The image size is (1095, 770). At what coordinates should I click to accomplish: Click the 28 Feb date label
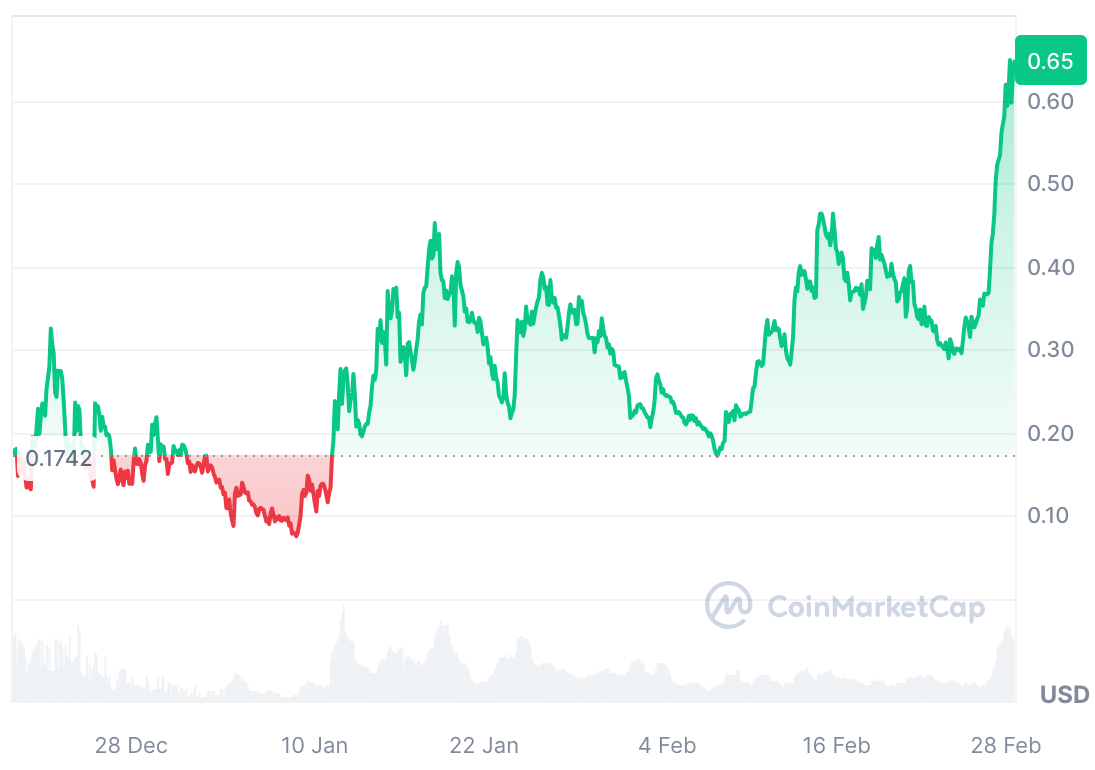[1006, 745]
